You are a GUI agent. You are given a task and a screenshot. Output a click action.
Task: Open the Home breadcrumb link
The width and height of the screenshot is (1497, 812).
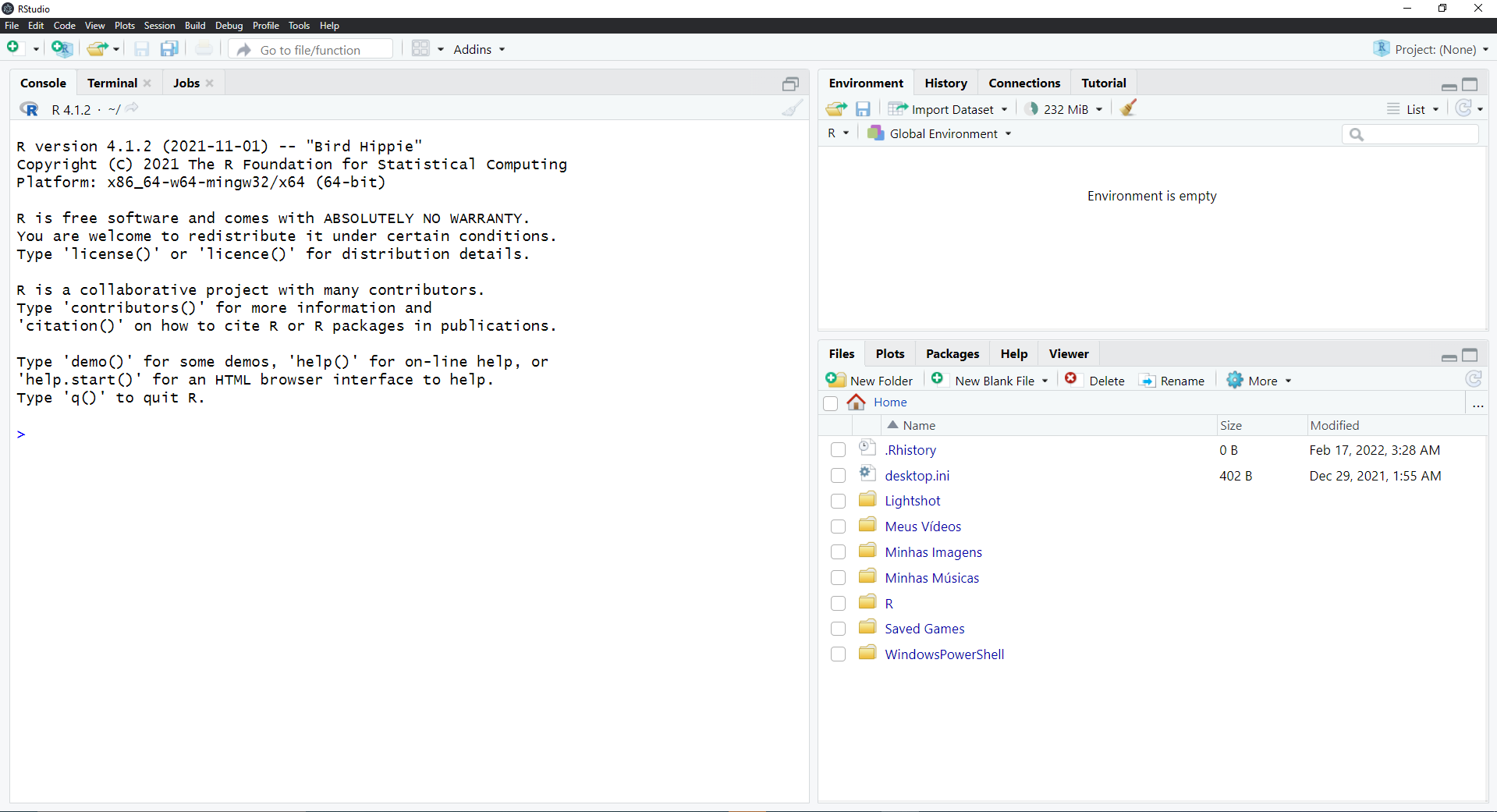(890, 402)
